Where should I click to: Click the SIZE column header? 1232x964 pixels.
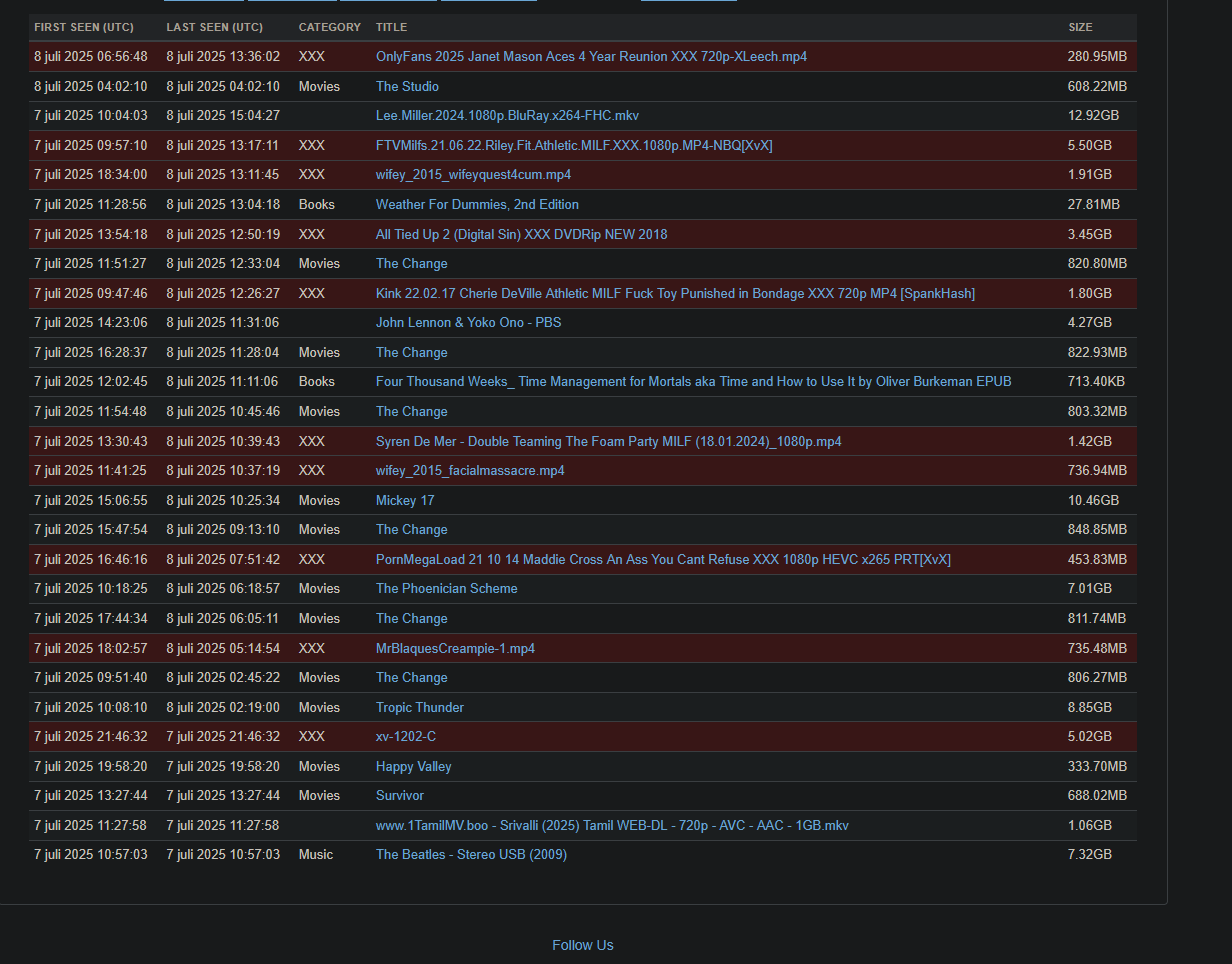[x=1080, y=27]
